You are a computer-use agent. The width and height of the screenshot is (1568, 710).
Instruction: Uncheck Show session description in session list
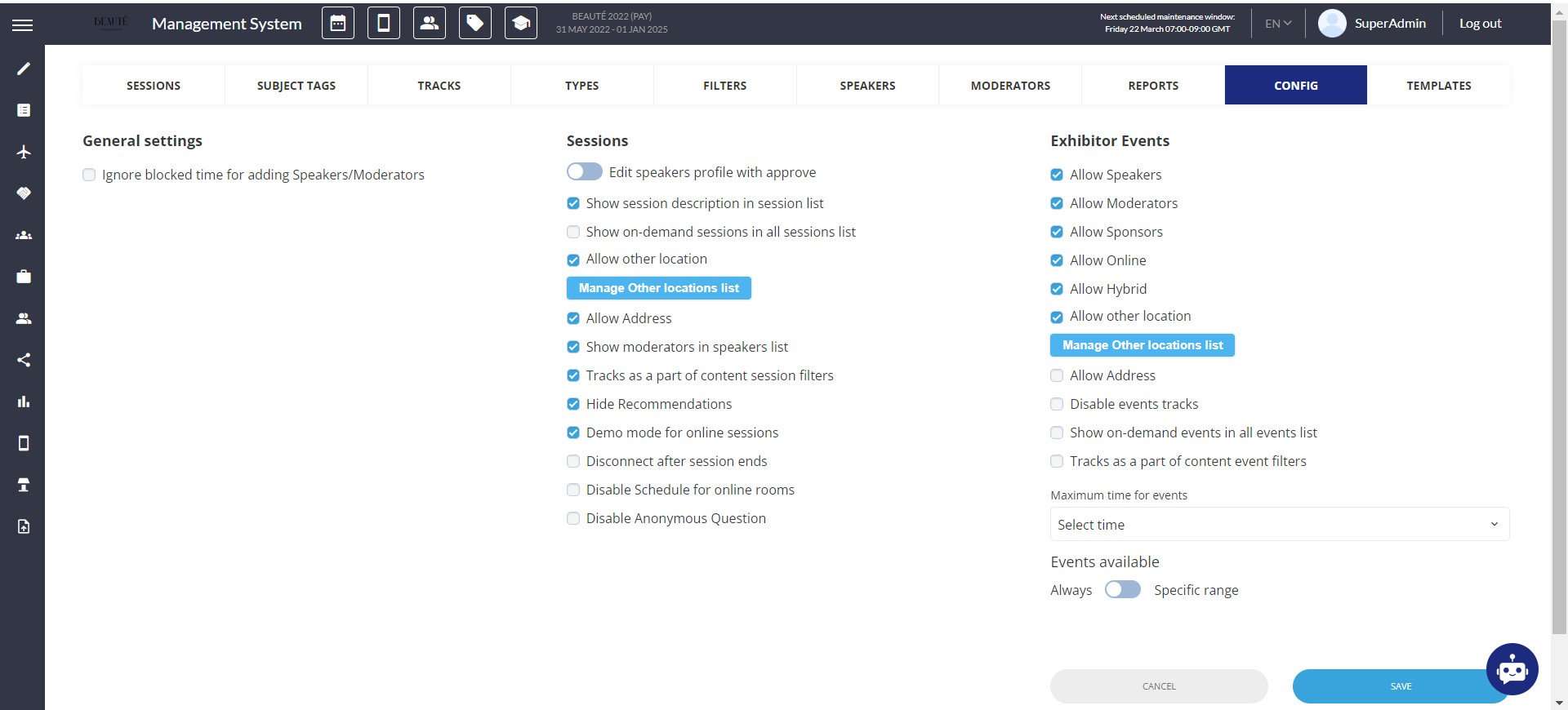(573, 203)
